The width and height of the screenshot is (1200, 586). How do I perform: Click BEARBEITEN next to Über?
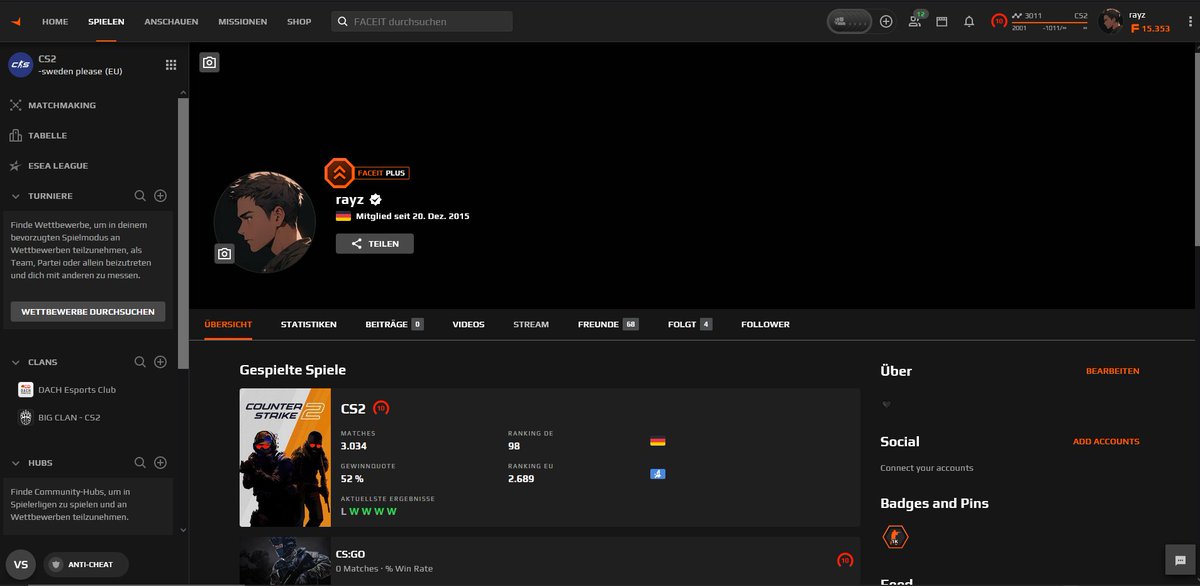pyautogui.click(x=1112, y=371)
